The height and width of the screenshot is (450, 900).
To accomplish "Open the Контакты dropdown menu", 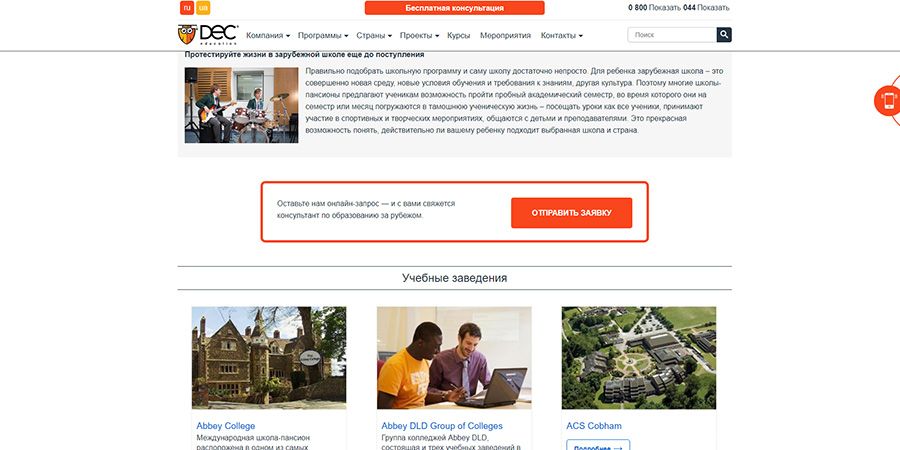I will 561,36.
